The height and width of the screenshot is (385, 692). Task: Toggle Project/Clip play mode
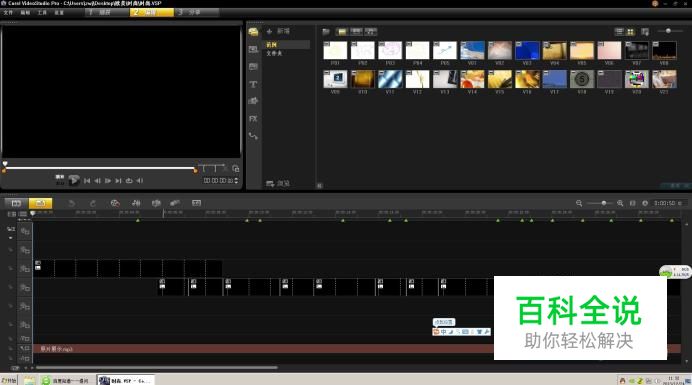click(x=60, y=180)
